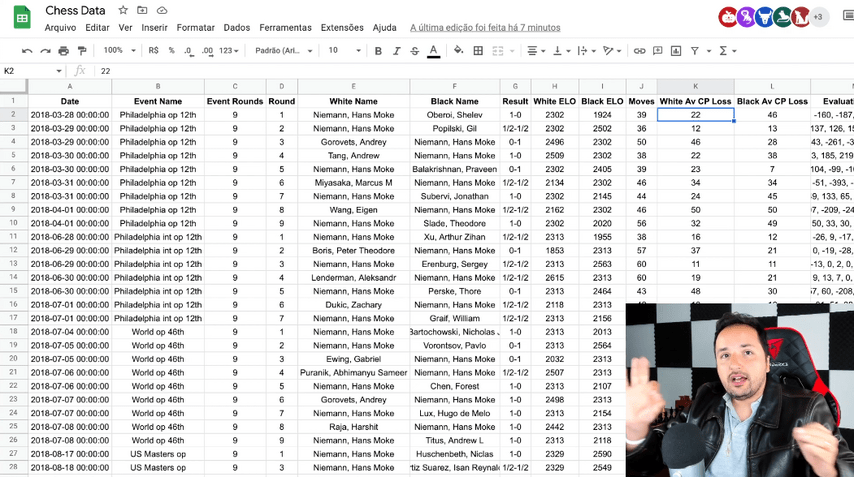Click the +3 more collaborators badge
Viewport: 854px width, 477px height.
[819, 17]
